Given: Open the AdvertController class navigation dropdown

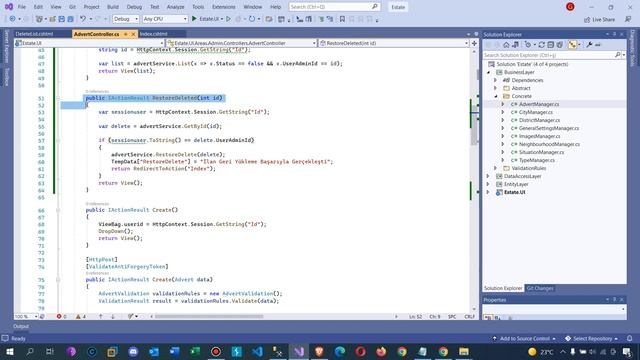Looking at the screenshot, I should click(x=241, y=43).
